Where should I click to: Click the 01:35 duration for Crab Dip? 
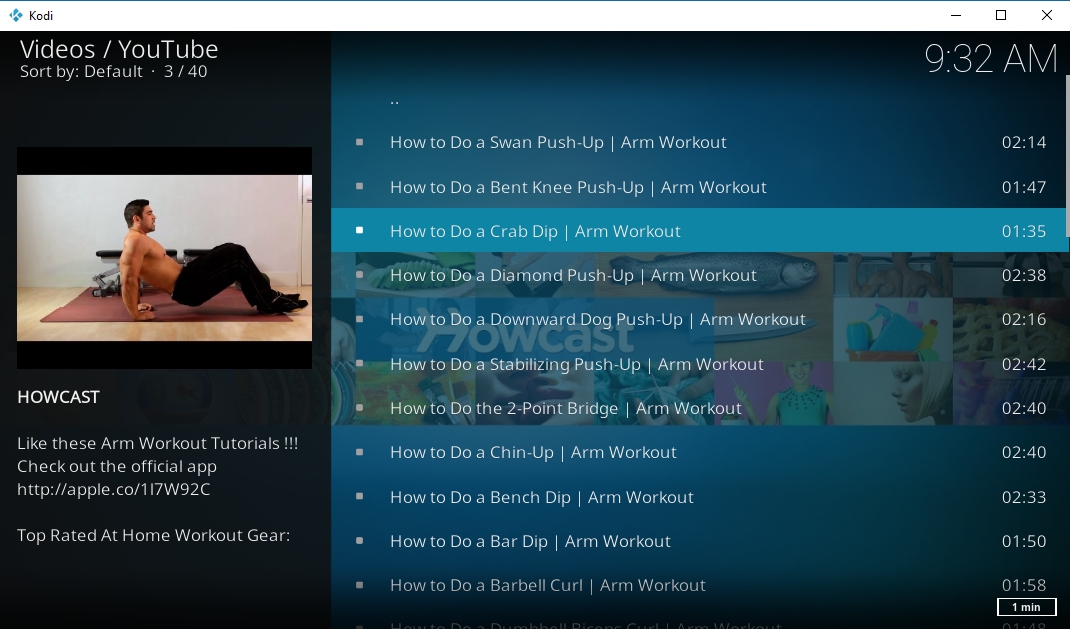point(1024,231)
